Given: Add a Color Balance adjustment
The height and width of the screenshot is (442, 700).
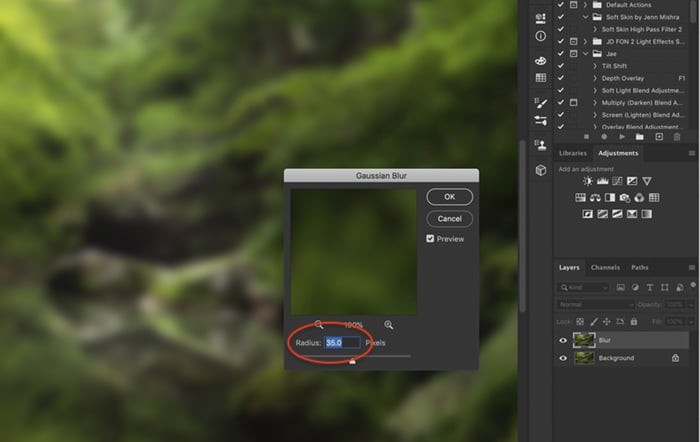Looking at the screenshot, I should tap(595, 197).
